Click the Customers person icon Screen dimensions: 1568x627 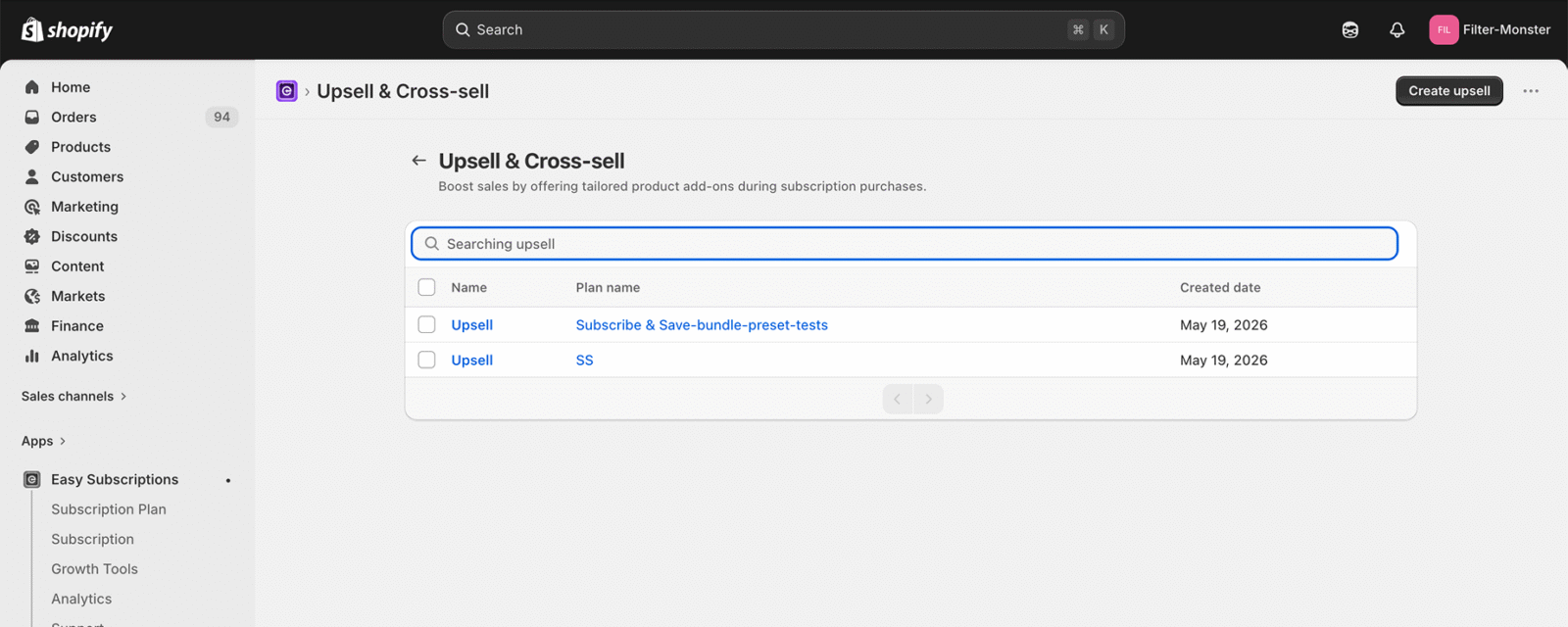click(32, 176)
